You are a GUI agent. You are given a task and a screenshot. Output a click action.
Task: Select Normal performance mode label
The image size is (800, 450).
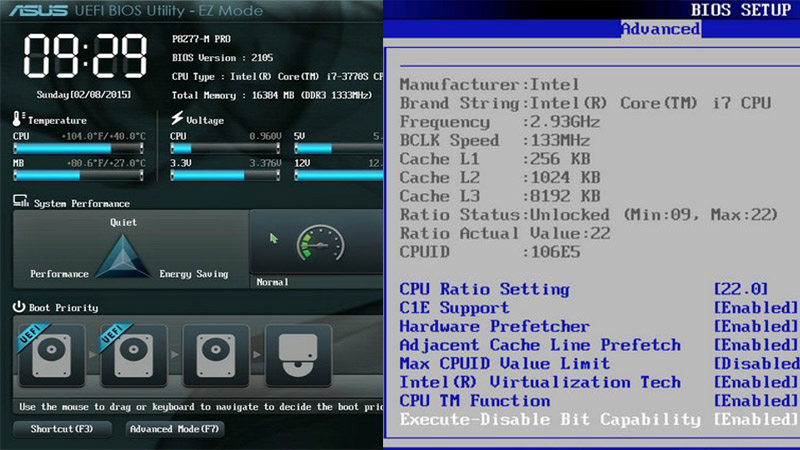[x=272, y=282]
